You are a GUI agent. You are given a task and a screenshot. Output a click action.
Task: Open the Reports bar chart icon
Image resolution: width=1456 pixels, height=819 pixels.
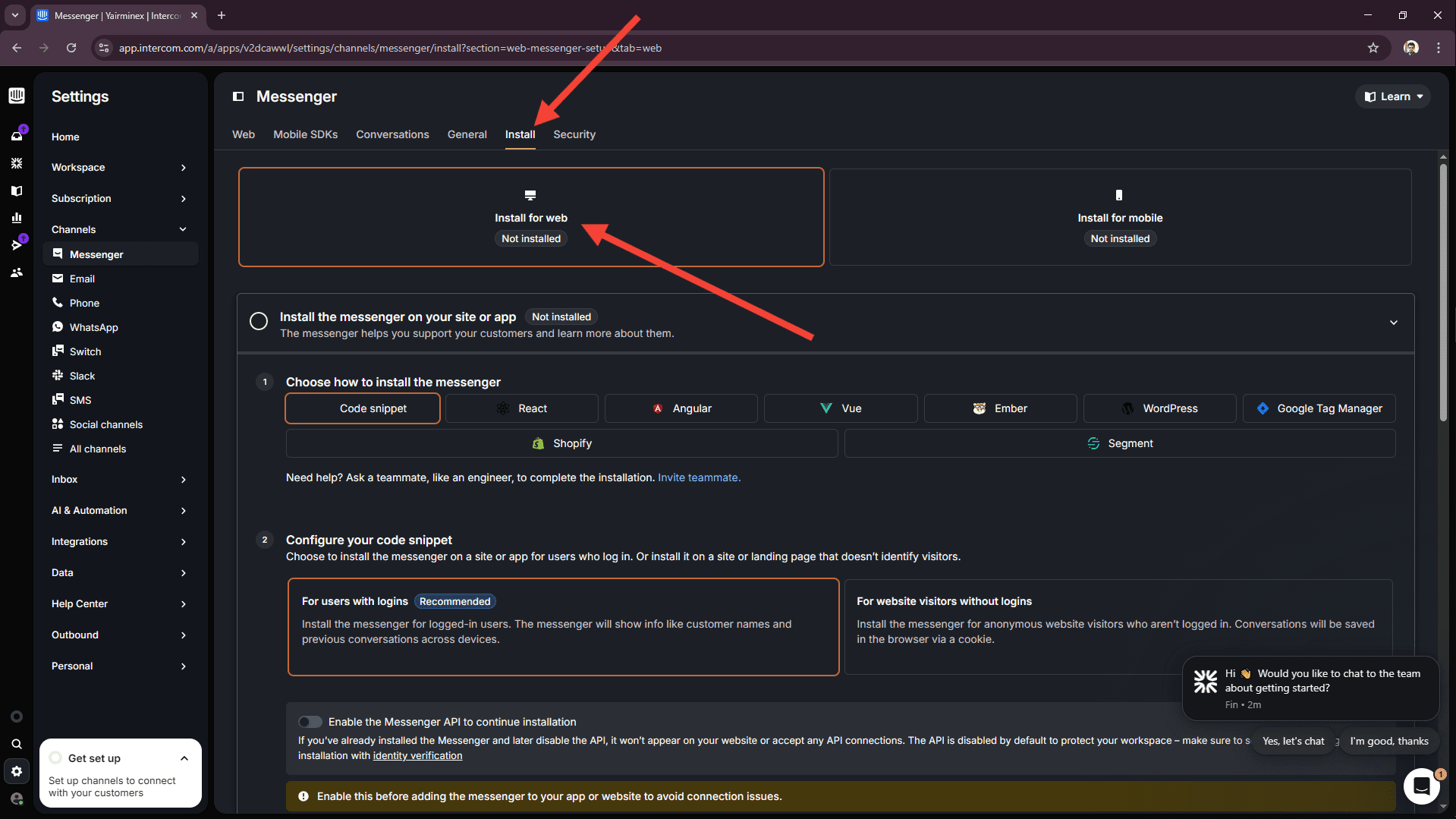[17, 218]
